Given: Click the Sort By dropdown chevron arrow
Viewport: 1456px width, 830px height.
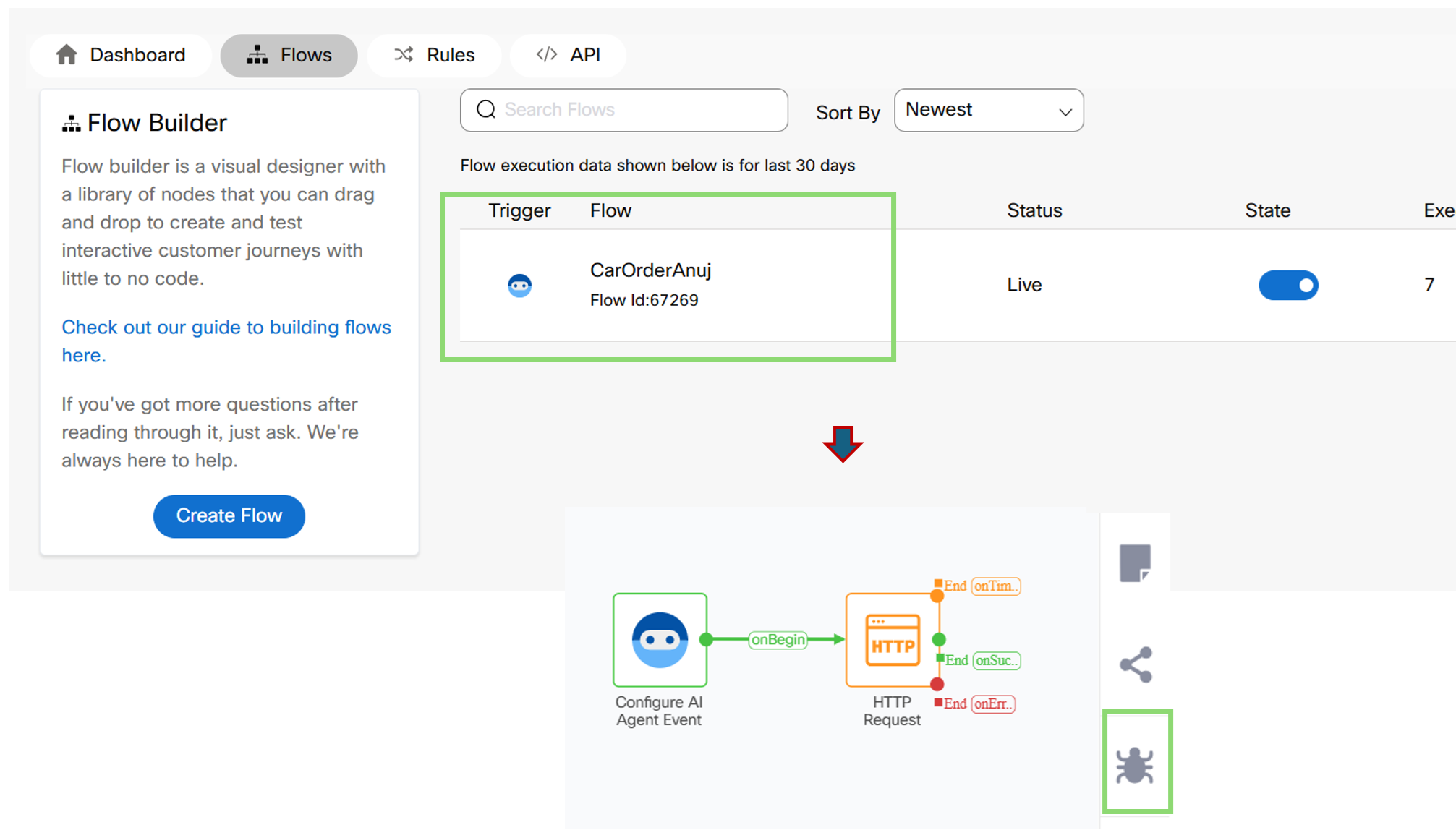Looking at the screenshot, I should click(1065, 112).
